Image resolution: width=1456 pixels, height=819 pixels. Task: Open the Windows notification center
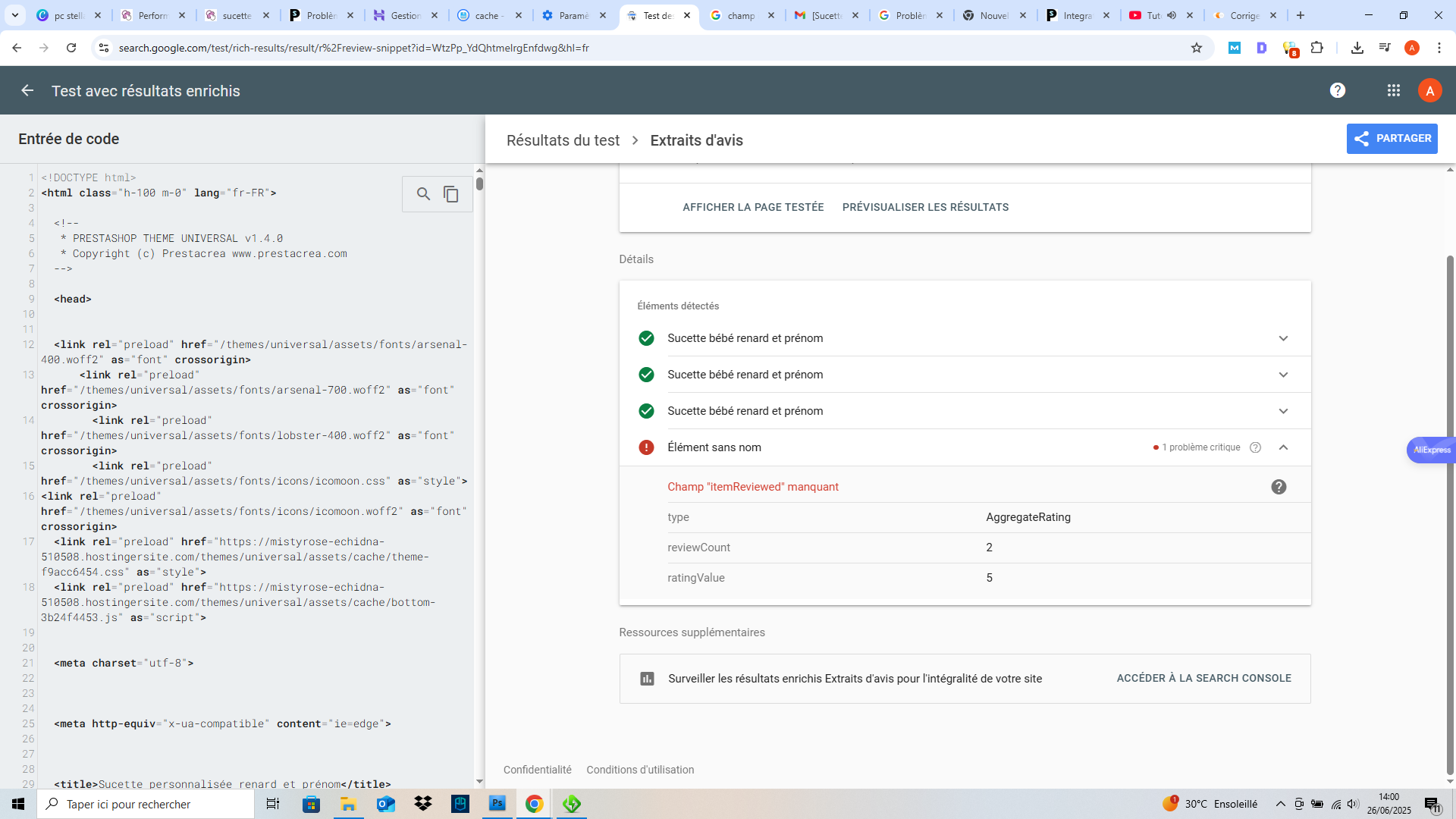tap(1432, 804)
